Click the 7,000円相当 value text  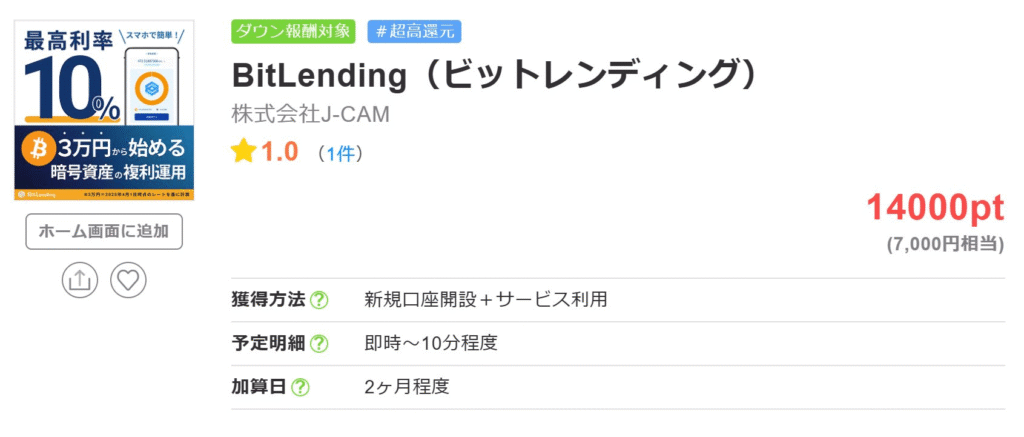(945, 243)
